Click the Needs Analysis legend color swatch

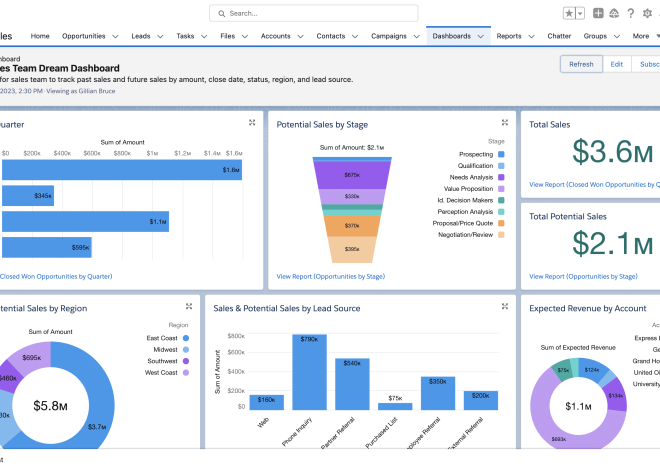(501, 177)
